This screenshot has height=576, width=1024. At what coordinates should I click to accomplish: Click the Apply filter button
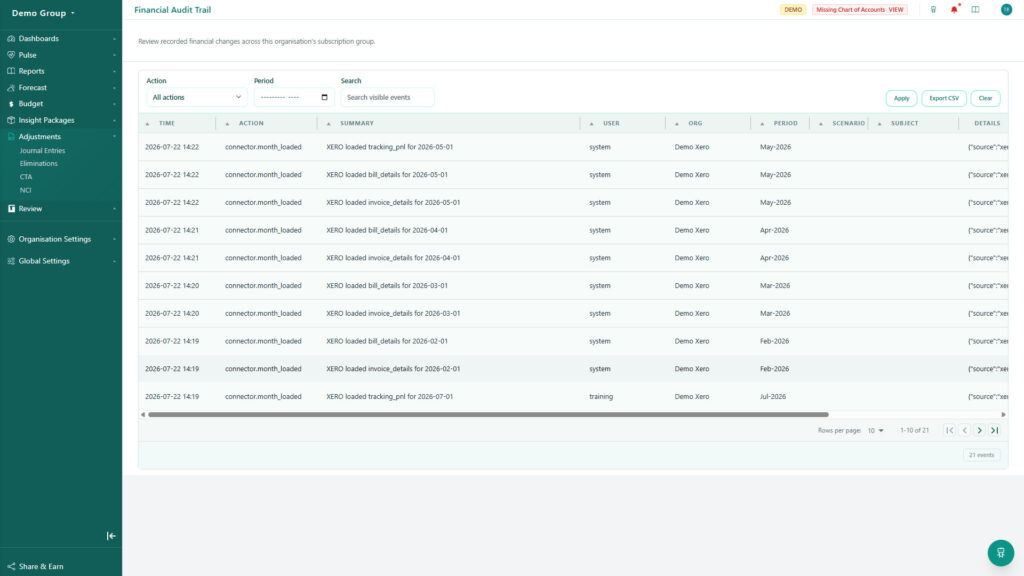[901, 98]
